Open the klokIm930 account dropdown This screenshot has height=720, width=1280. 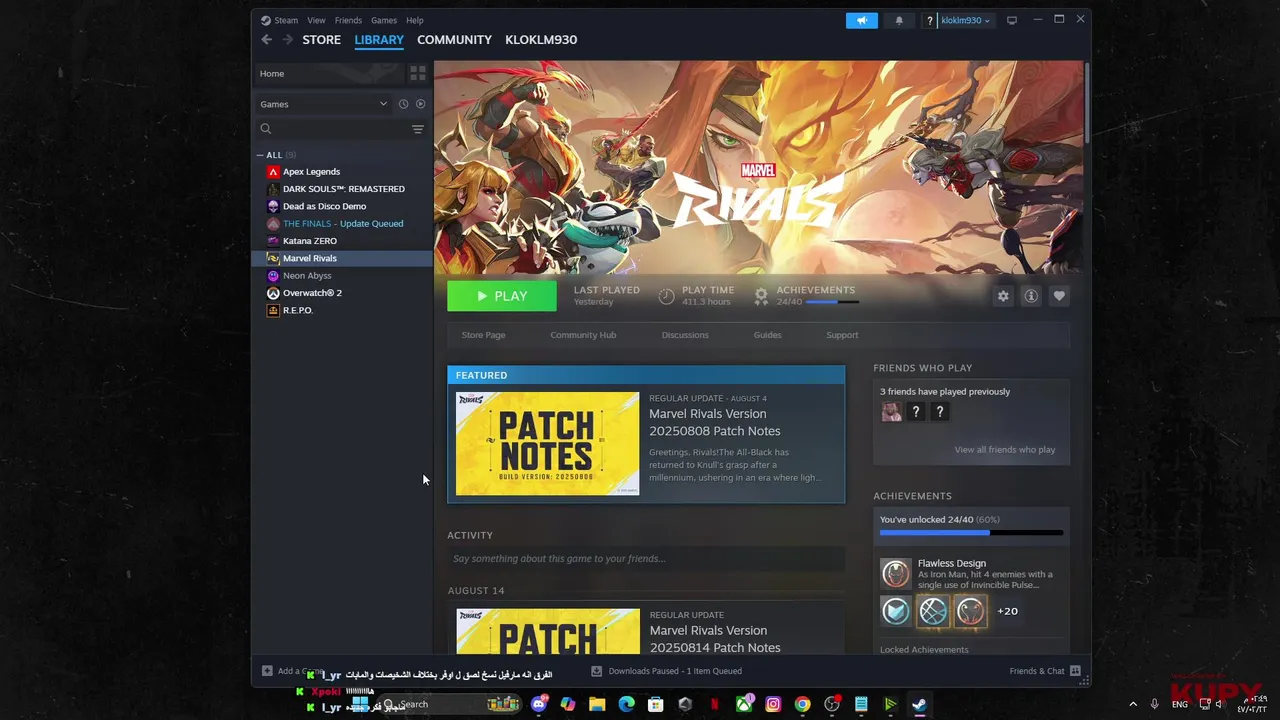tap(965, 20)
